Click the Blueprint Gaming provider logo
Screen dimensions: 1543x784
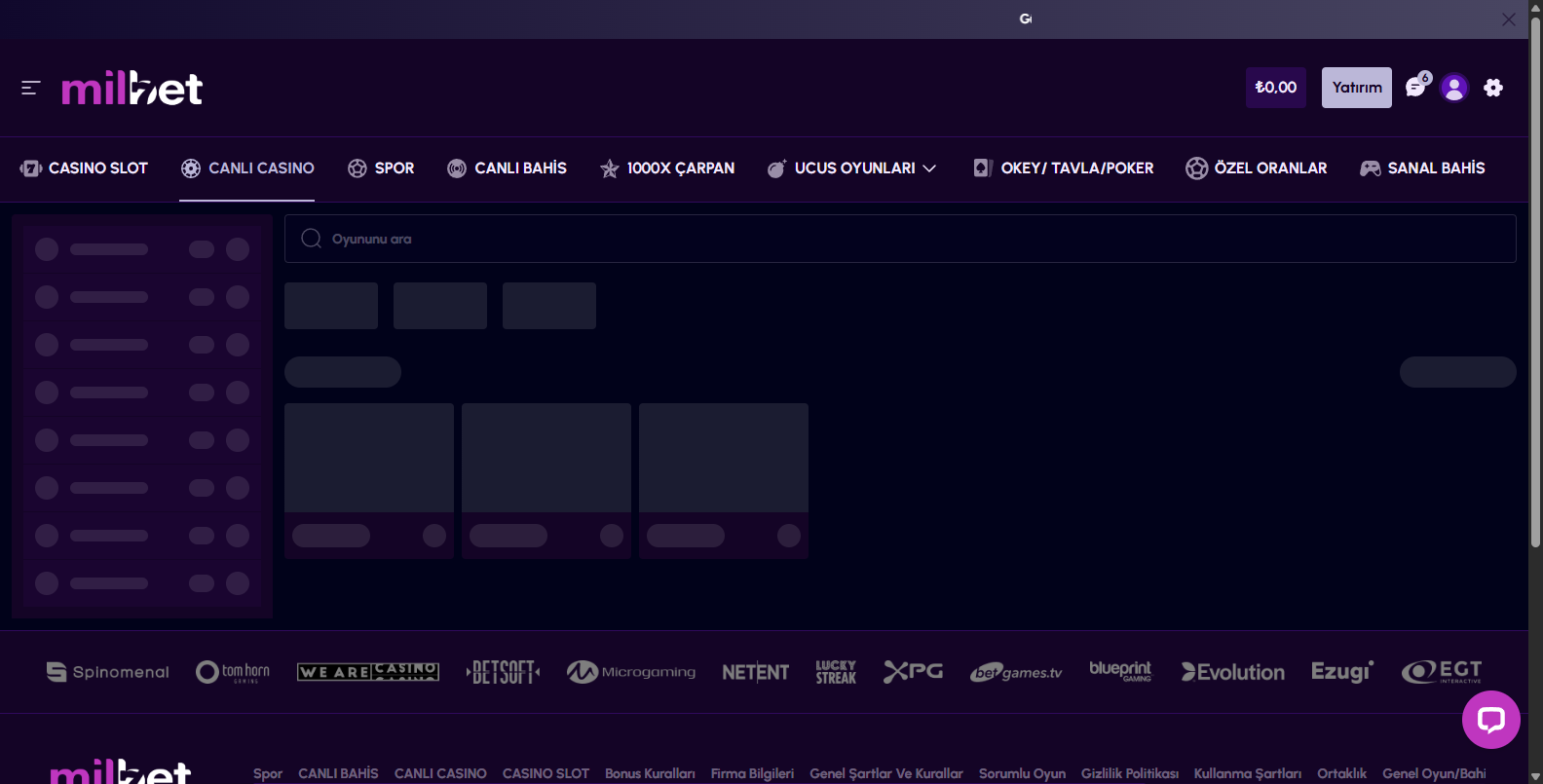point(1120,671)
